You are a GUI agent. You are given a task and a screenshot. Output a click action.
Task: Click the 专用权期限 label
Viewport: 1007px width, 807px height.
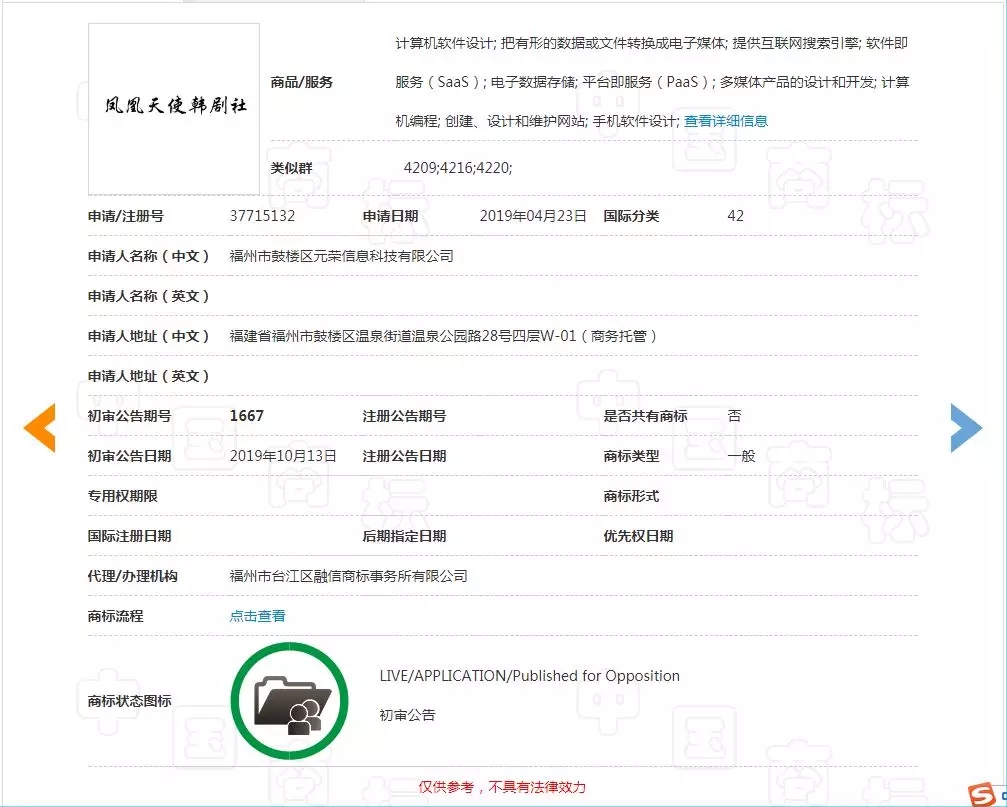click(123, 496)
